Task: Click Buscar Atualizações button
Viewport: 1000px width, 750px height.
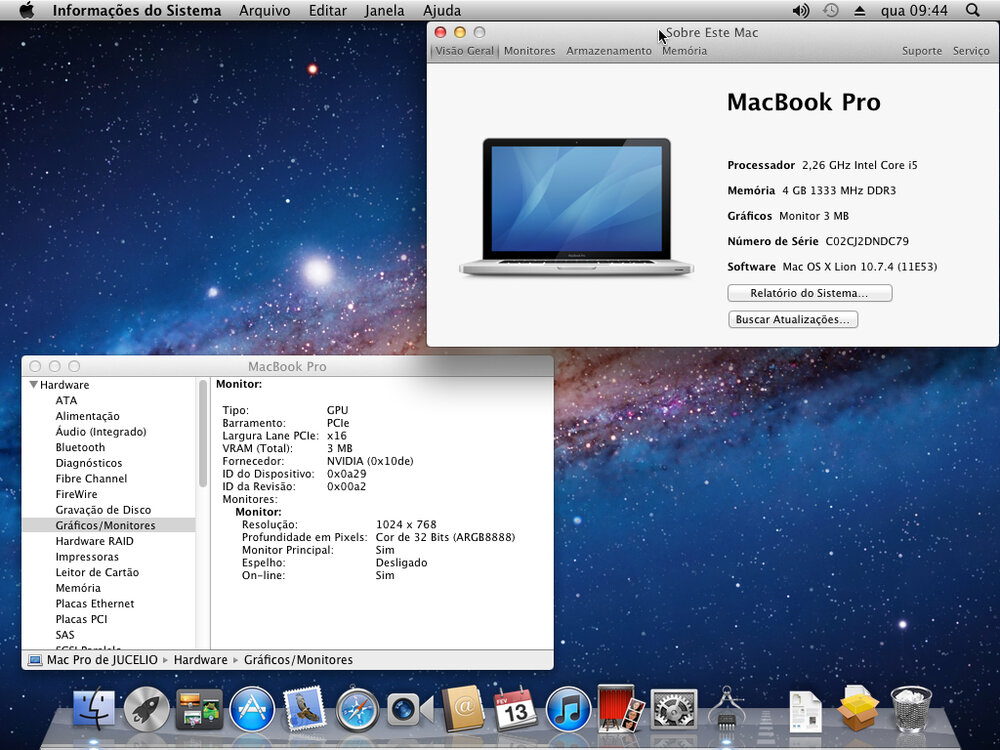Action: pos(792,320)
